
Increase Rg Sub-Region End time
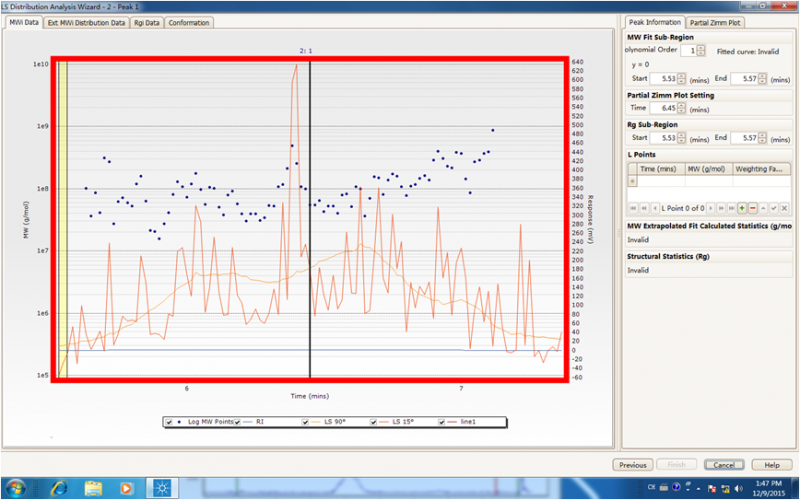[762, 135]
